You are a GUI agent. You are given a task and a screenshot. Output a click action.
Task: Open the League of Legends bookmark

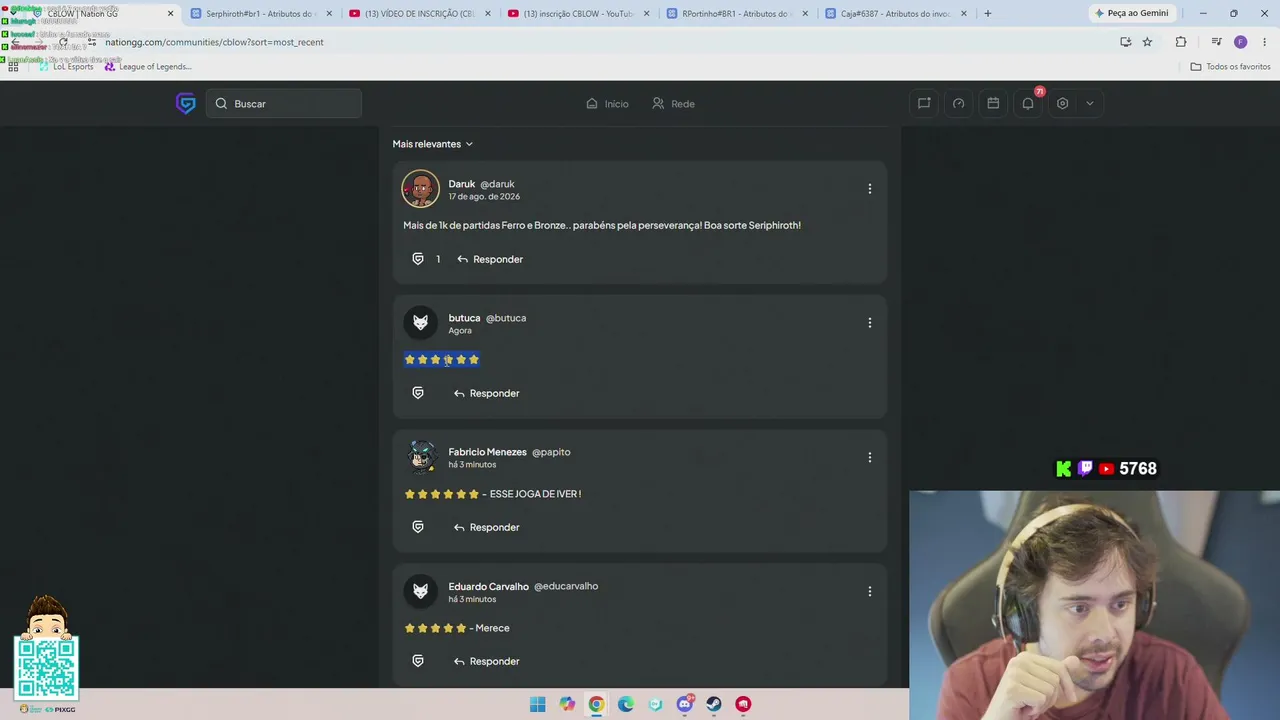[x=148, y=67]
